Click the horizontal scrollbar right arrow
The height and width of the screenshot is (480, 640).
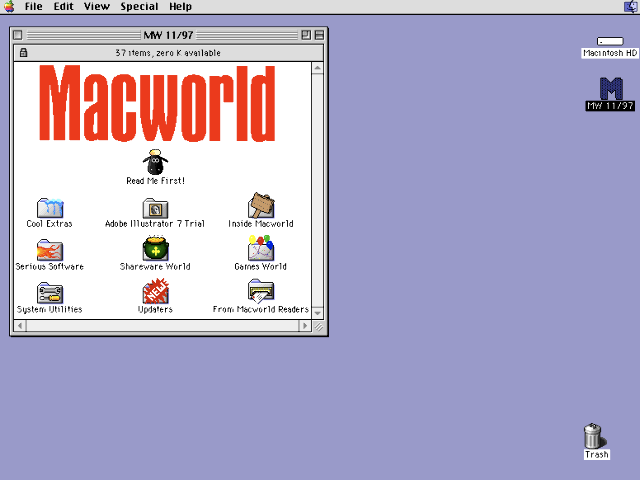[x=304, y=326]
